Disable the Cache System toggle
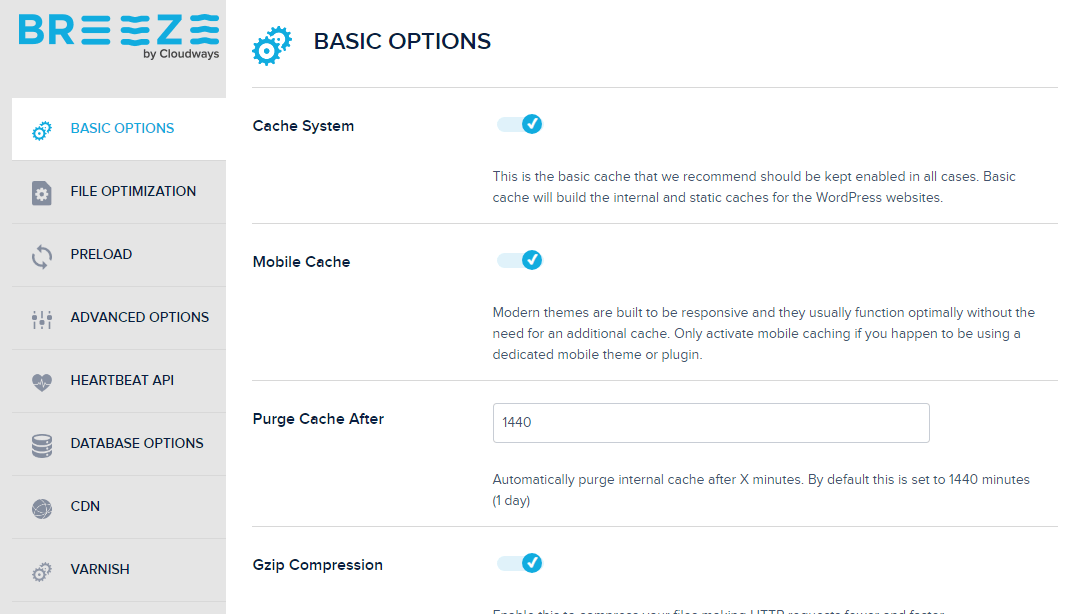Image resolution: width=1074 pixels, height=614 pixels. [x=520, y=124]
